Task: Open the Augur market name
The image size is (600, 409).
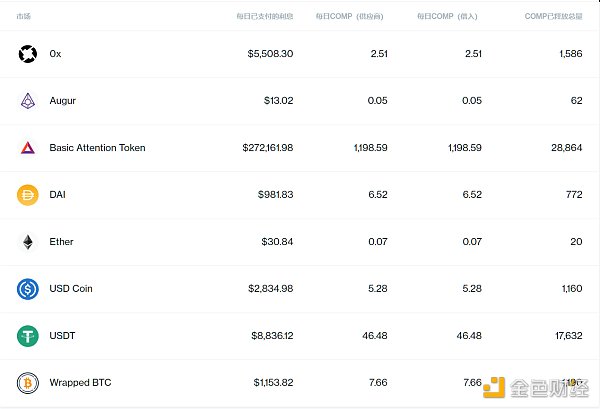Action: click(62, 101)
